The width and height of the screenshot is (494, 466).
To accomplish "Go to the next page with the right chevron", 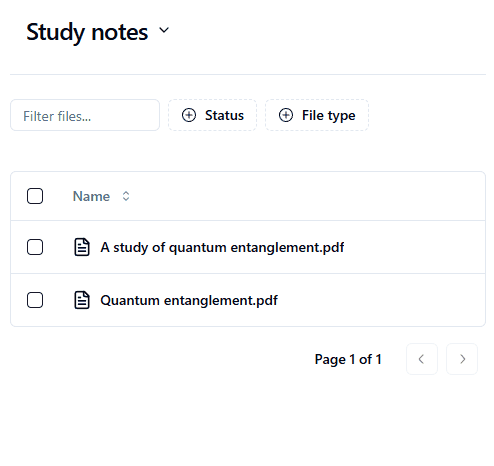I will (462, 359).
